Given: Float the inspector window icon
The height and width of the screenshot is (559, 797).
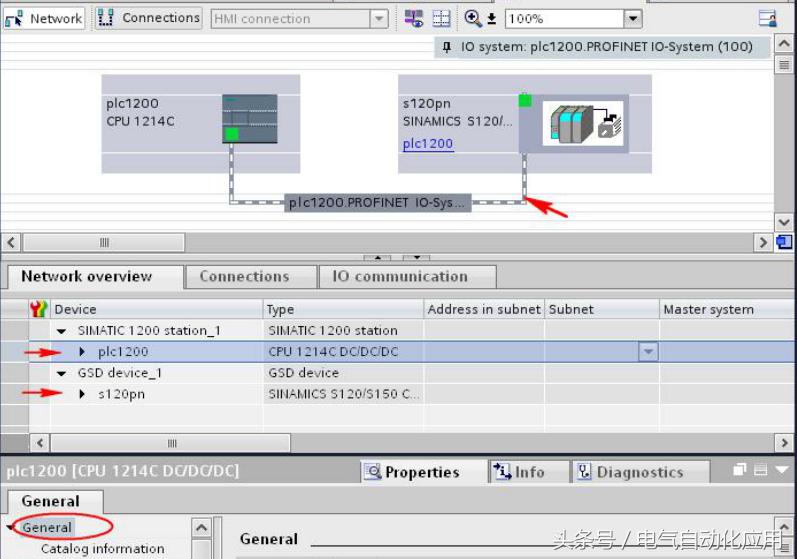Looking at the screenshot, I should coord(740,470).
